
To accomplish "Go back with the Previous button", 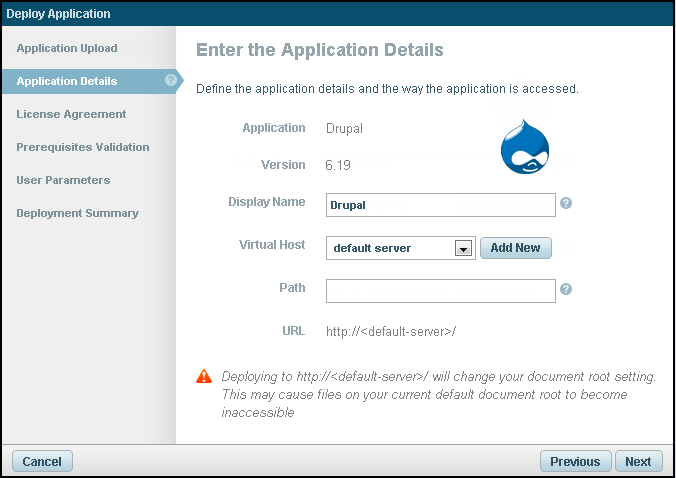I will point(575,461).
